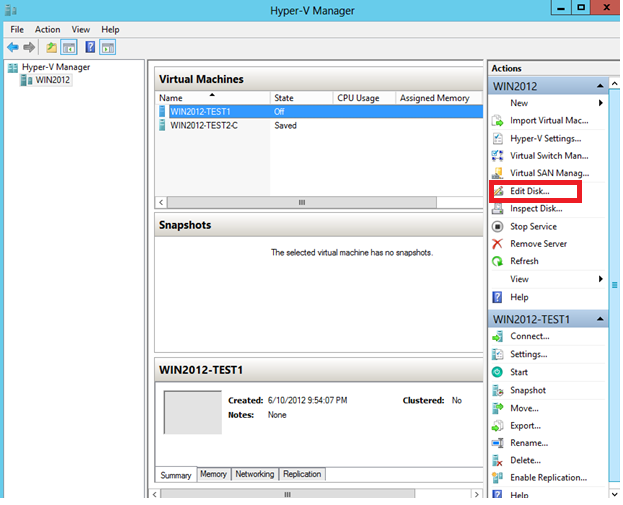This screenshot has height=505, width=623.
Task: Click the Forward arrow toolbar icon
Action: coord(29,47)
